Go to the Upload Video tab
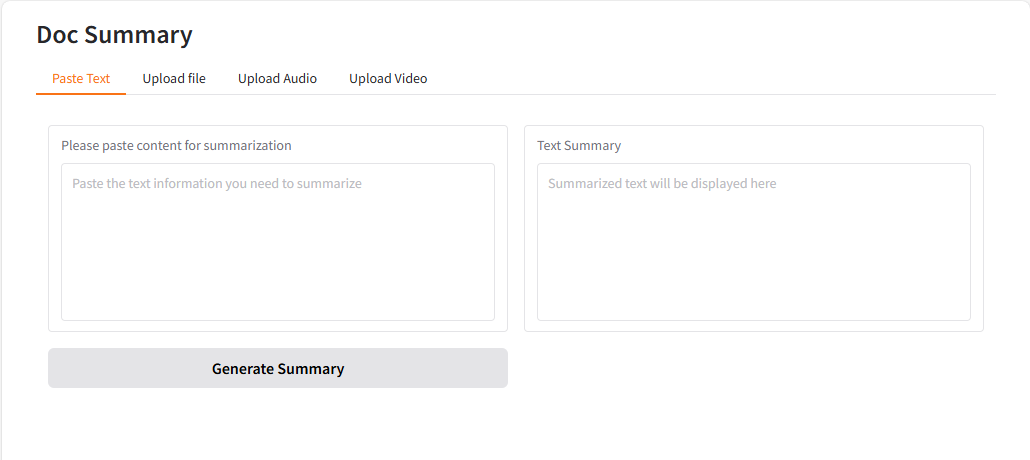 [x=388, y=78]
